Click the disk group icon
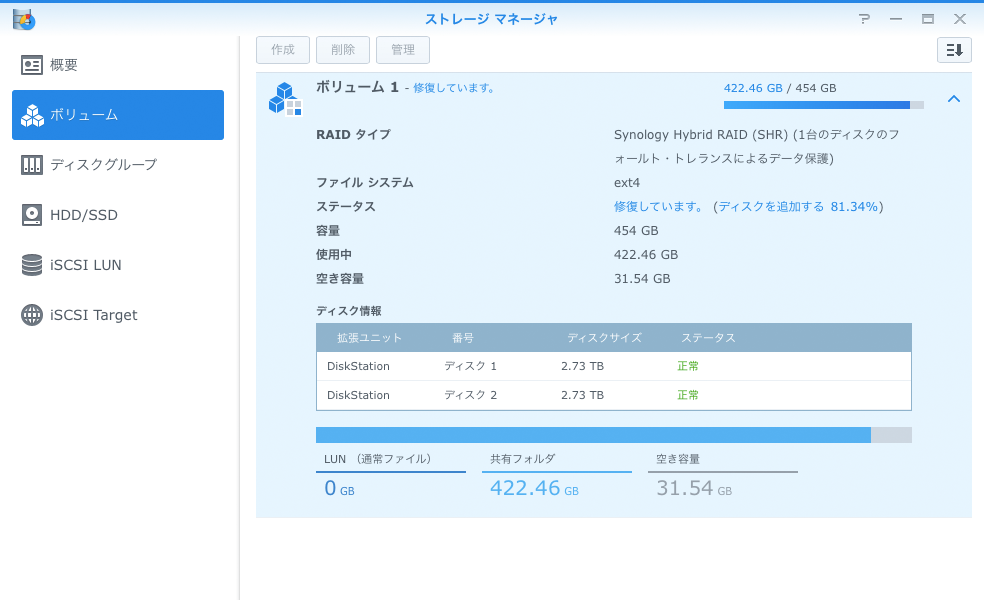 [31, 164]
